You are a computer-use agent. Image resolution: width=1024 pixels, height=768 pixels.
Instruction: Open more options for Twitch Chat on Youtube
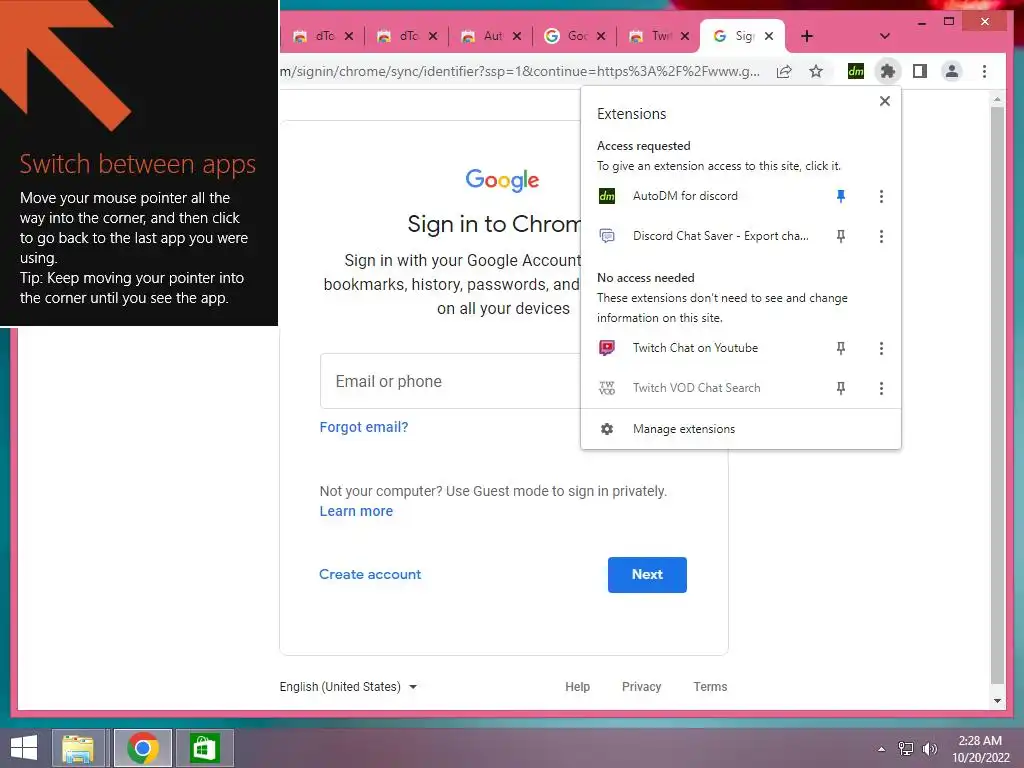click(x=881, y=349)
